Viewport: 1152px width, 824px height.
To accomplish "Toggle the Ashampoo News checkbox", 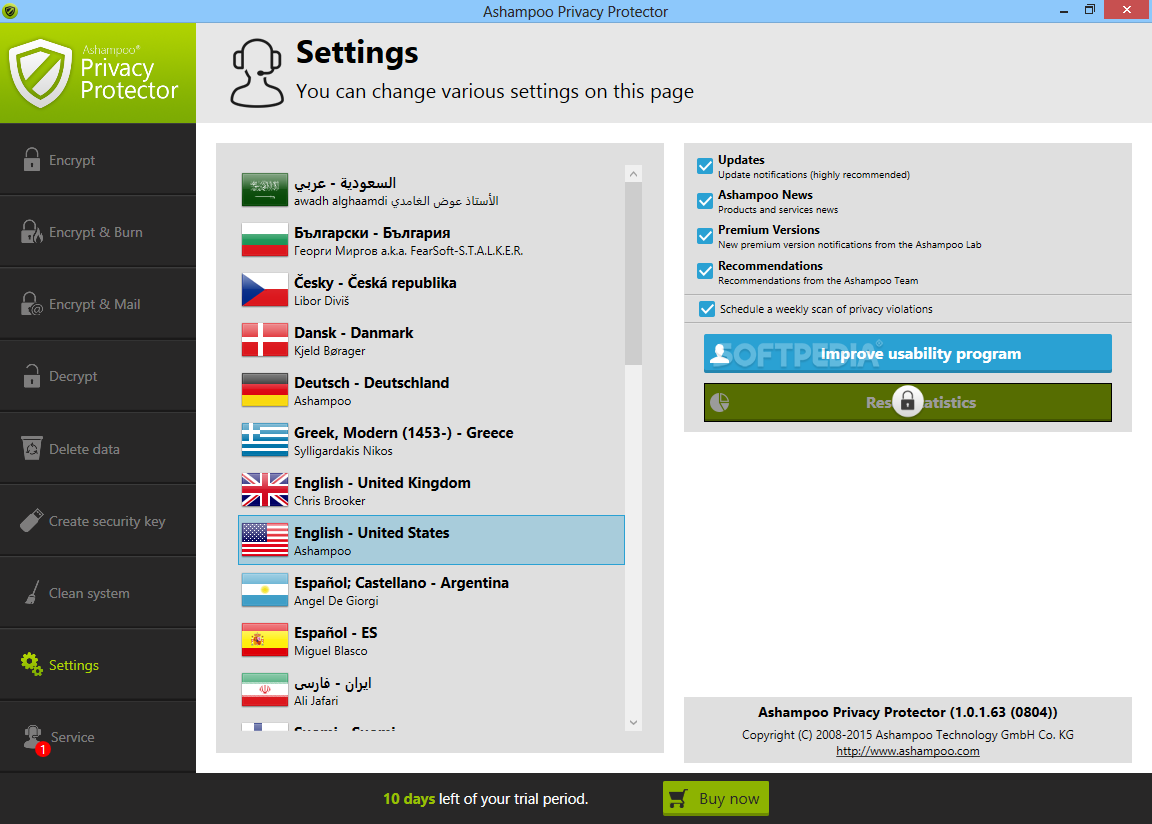I will (x=705, y=201).
